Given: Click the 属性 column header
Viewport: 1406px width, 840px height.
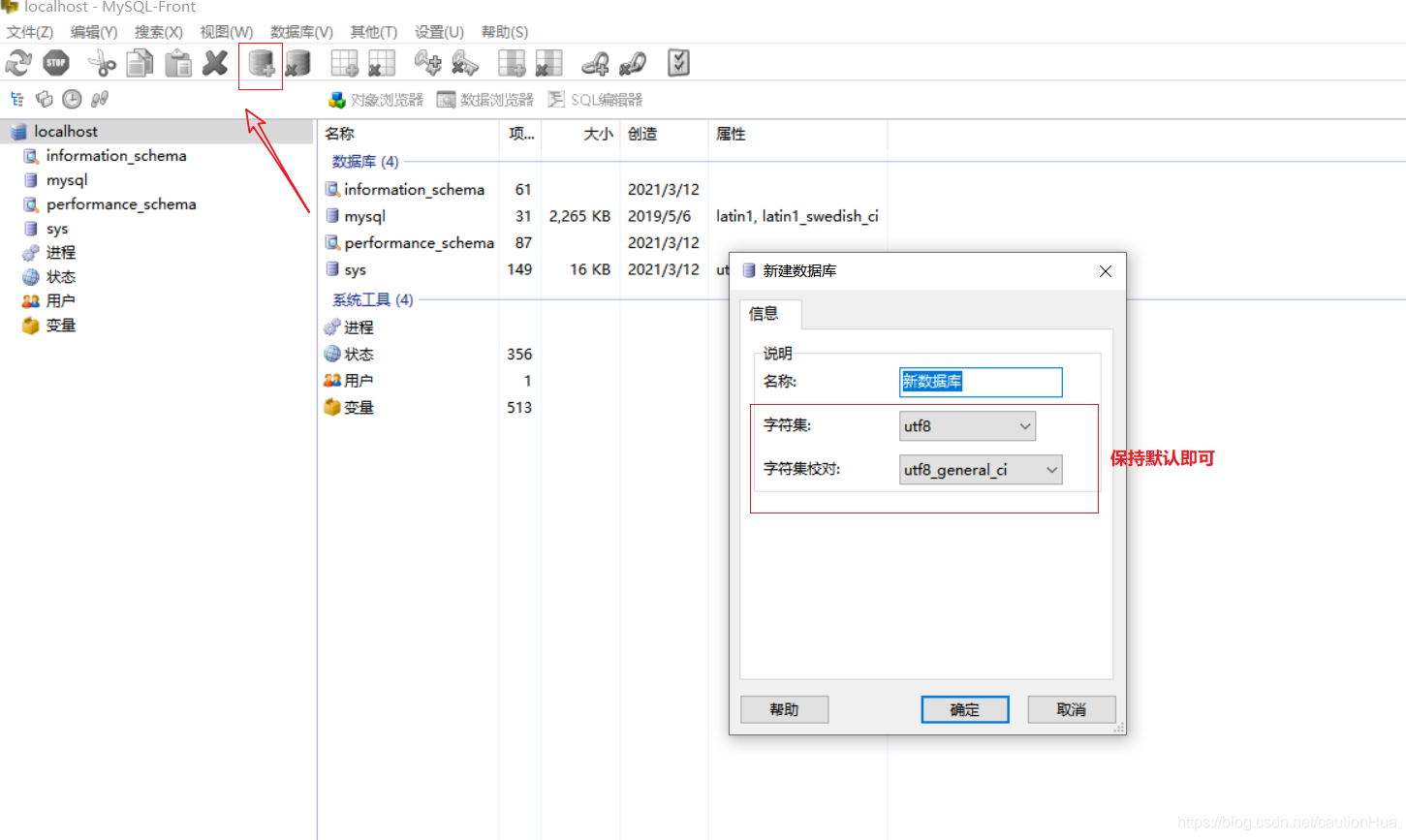Looking at the screenshot, I should (797, 135).
